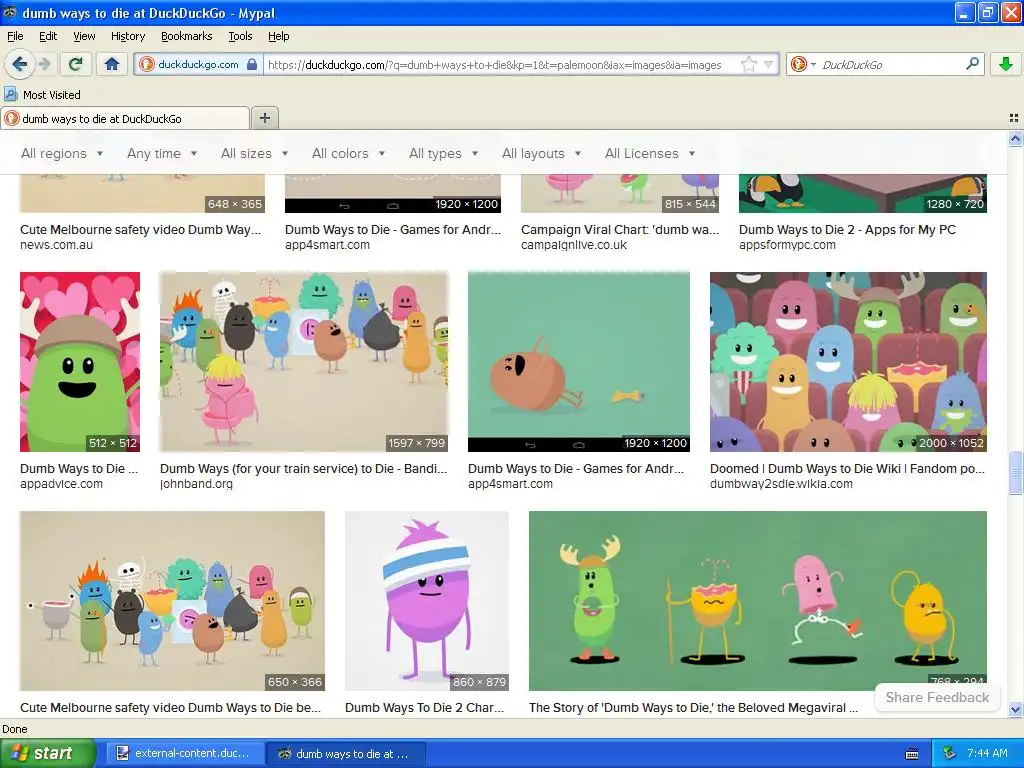Open the Bookmarks menu

pos(187,36)
